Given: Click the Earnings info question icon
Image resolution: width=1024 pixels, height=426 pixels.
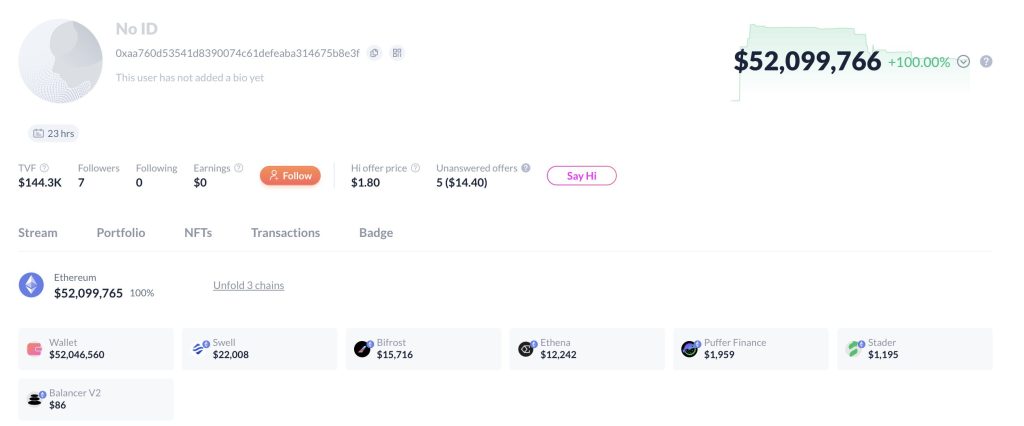Looking at the screenshot, I should pos(239,168).
